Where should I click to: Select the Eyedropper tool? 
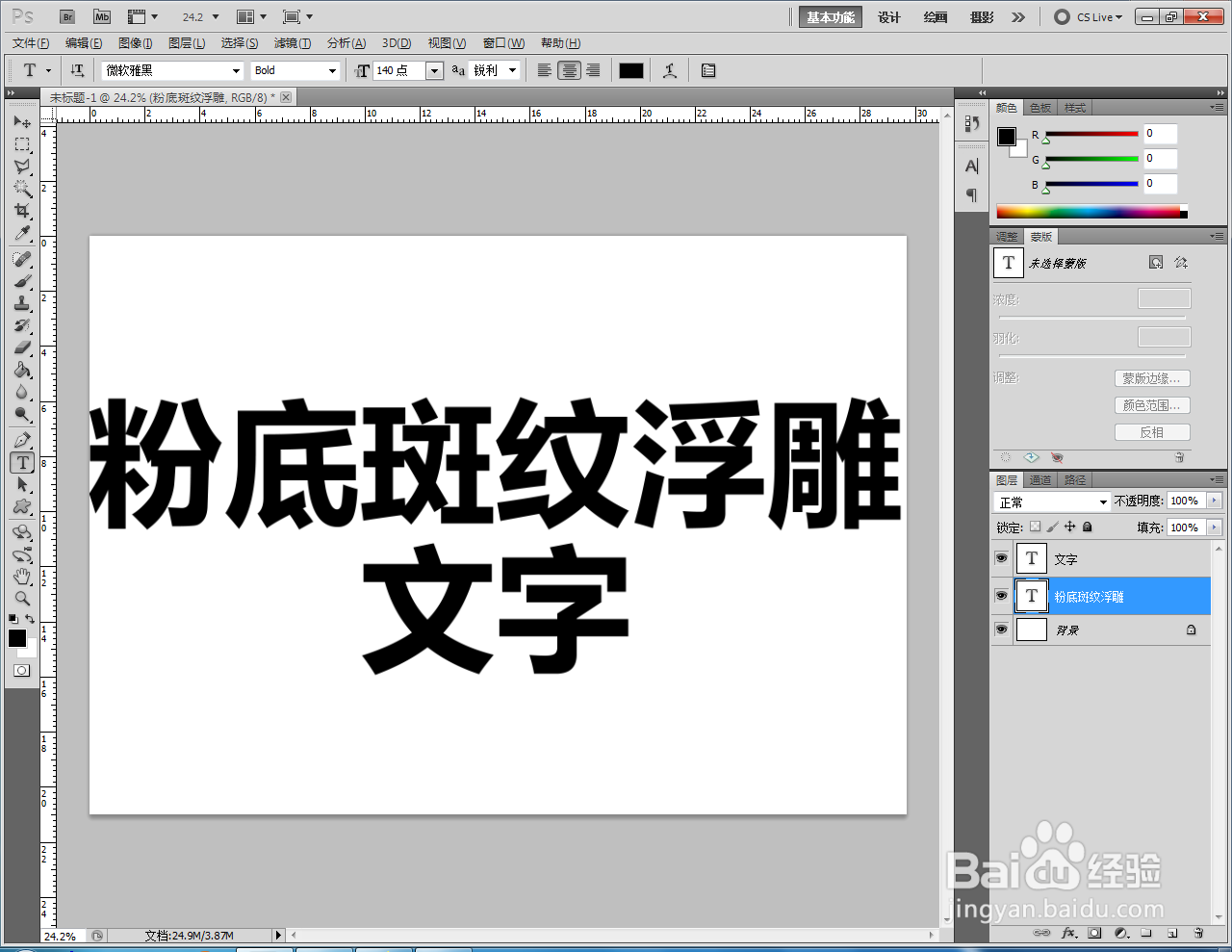coord(22,233)
